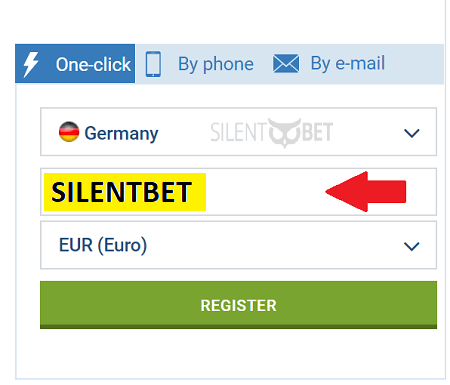Click the EUR (Euro) text label
The width and height of the screenshot is (450, 385).
pyautogui.click(x=103, y=245)
